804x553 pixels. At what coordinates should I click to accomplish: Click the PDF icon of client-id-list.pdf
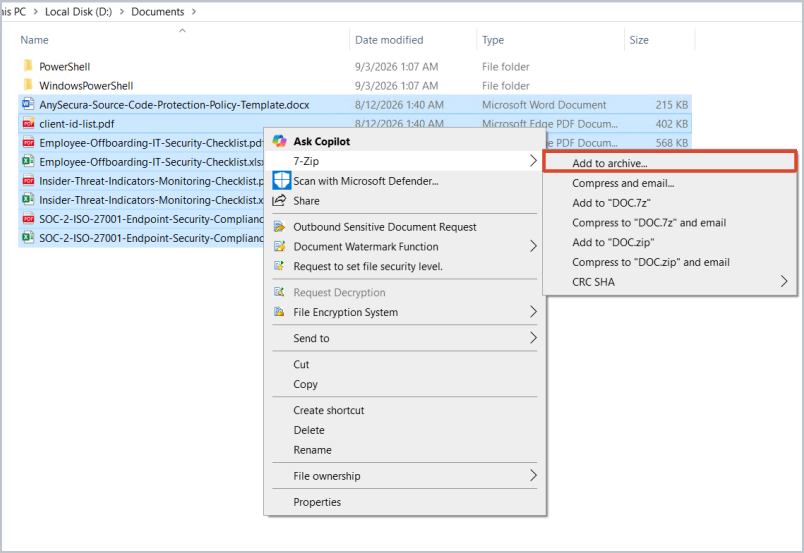pyautogui.click(x=28, y=123)
